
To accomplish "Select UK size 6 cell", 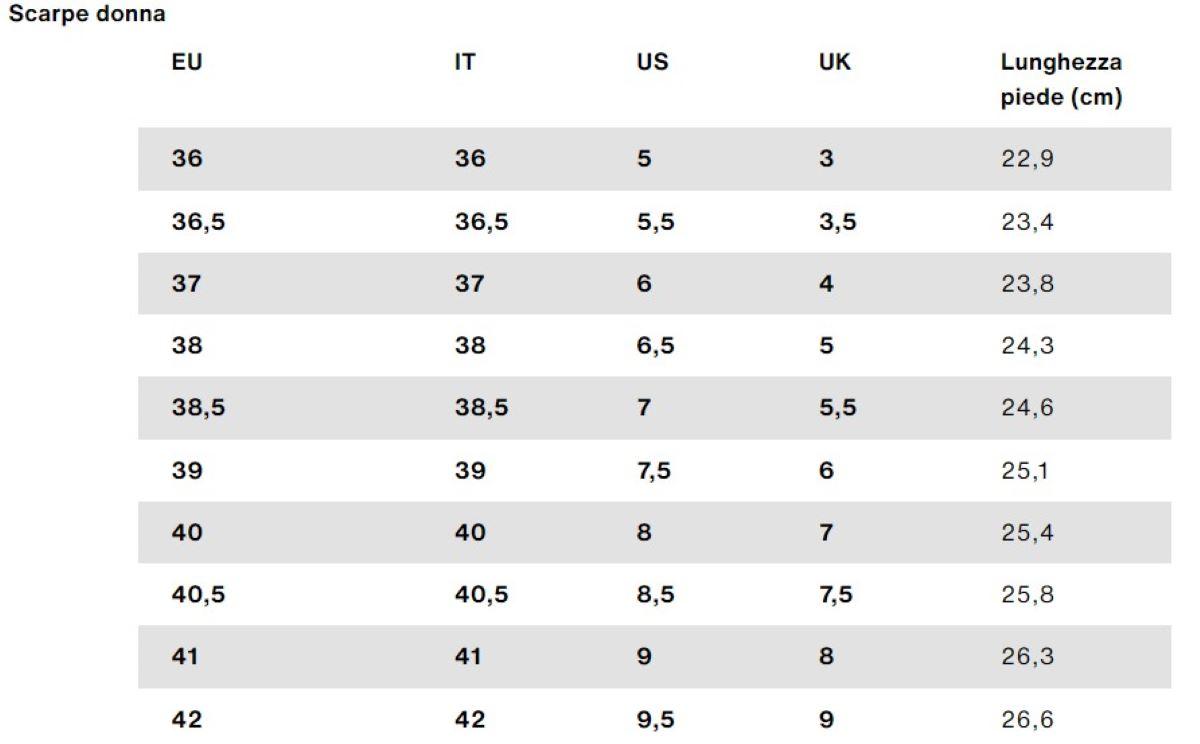I will click(826, 470).
